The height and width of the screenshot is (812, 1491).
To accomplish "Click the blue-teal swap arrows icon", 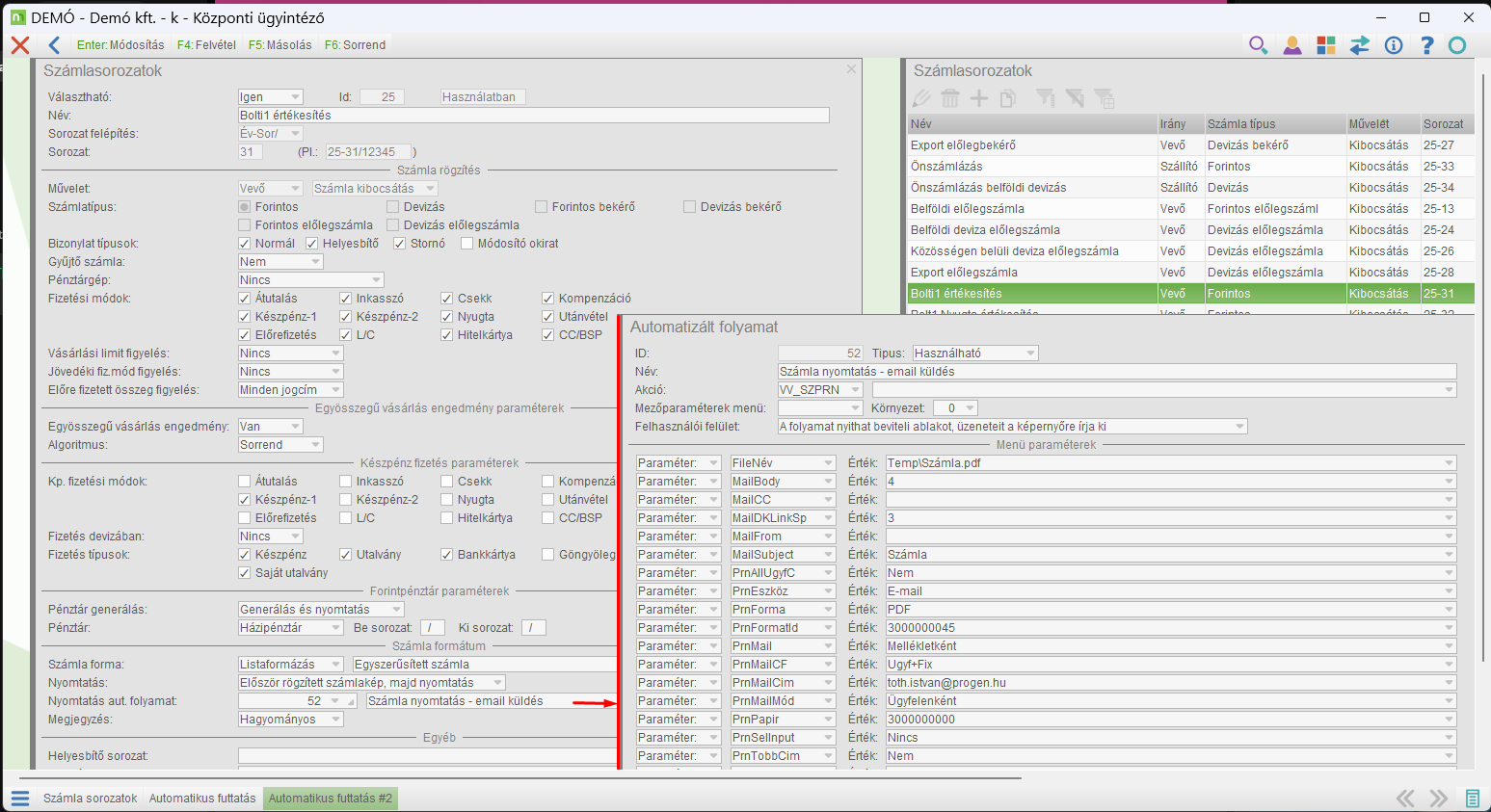I will [x=1360, y=45].
